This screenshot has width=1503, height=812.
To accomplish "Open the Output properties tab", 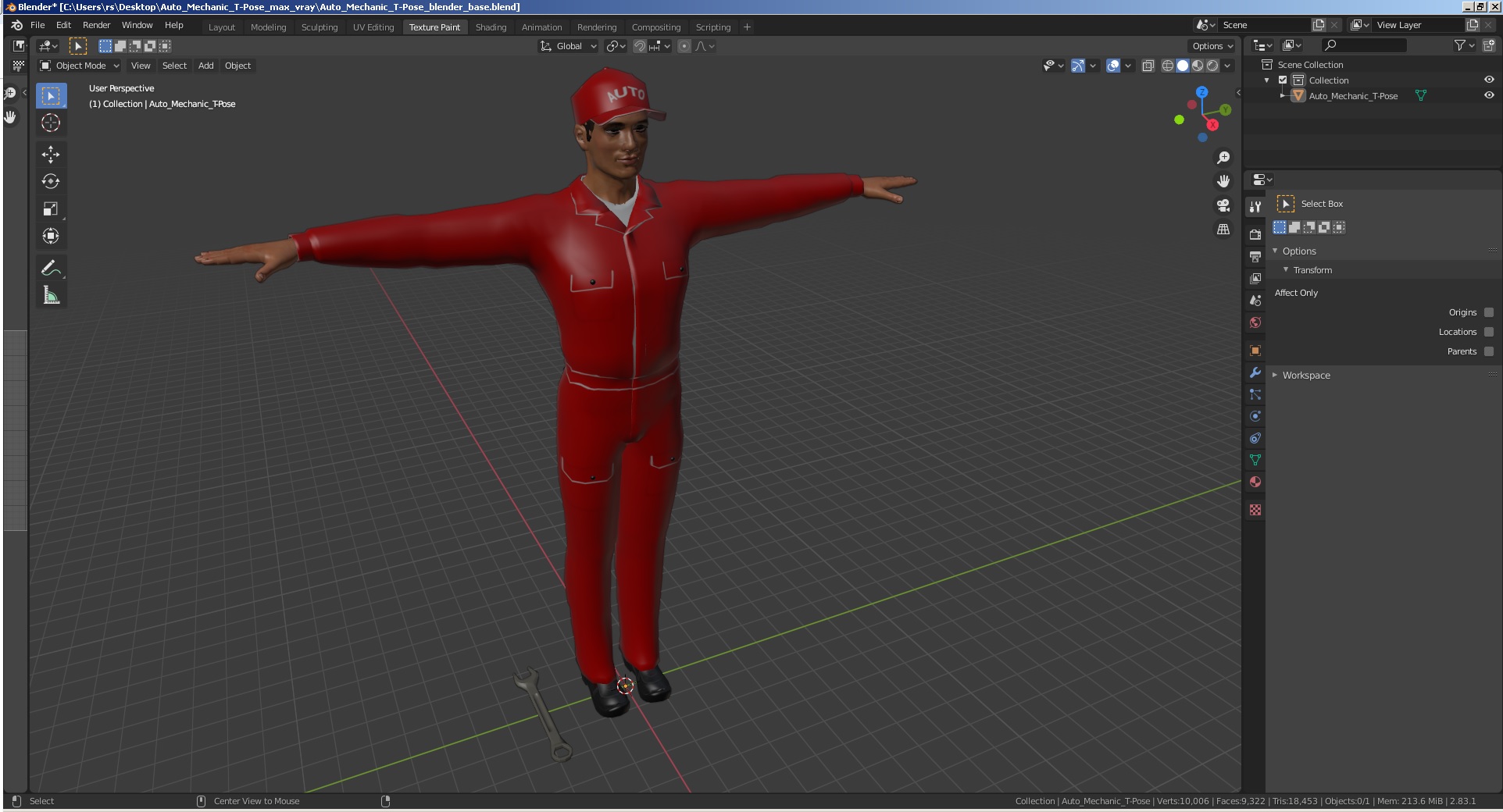I will pos(1255,256).
